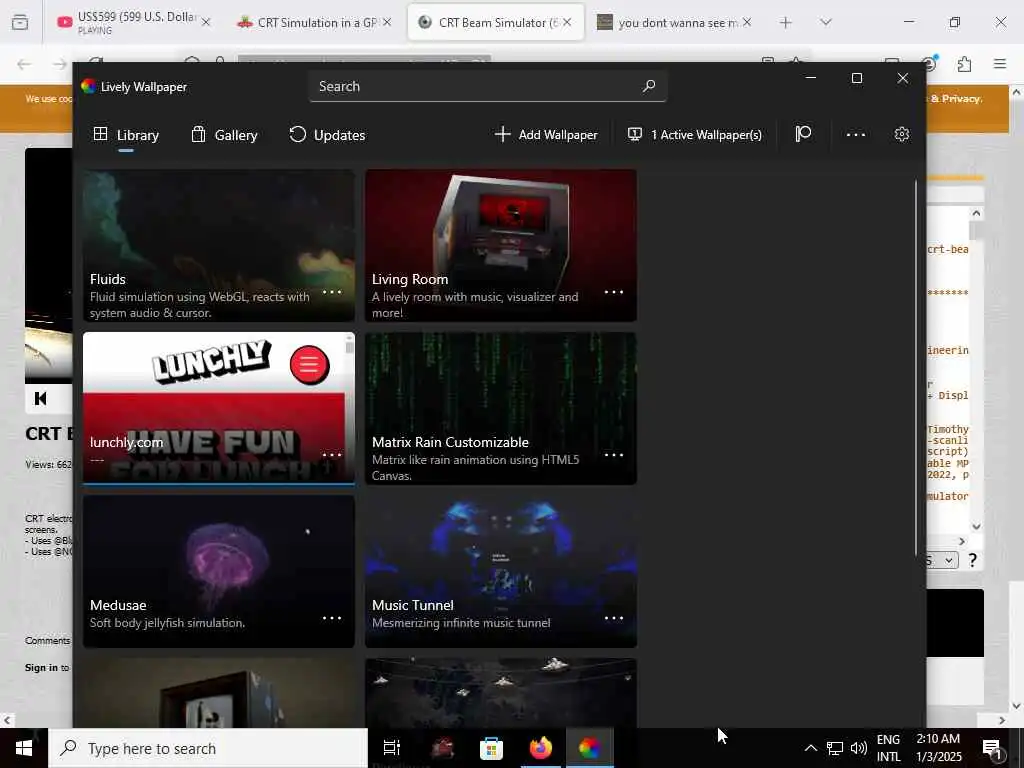Open the Library tab in Lively Wallpaper
The width and height of the screenshot is (1024, 768).
point(126,135)
